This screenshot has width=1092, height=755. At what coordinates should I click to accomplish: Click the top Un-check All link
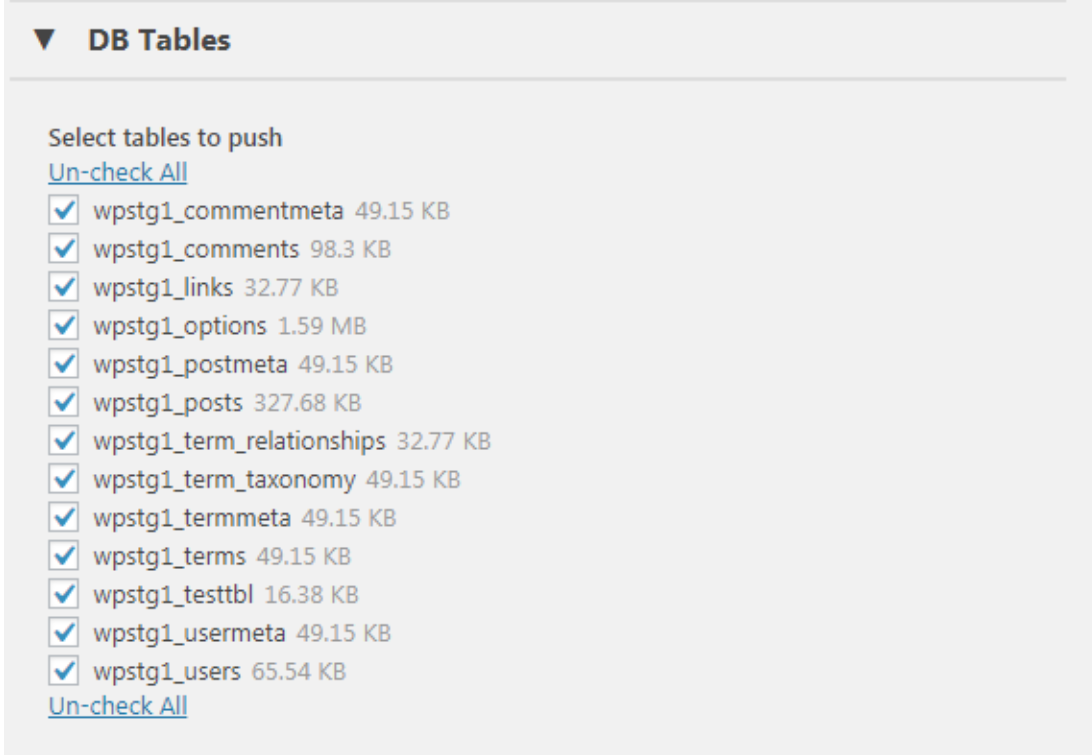(x=118, y=172)
